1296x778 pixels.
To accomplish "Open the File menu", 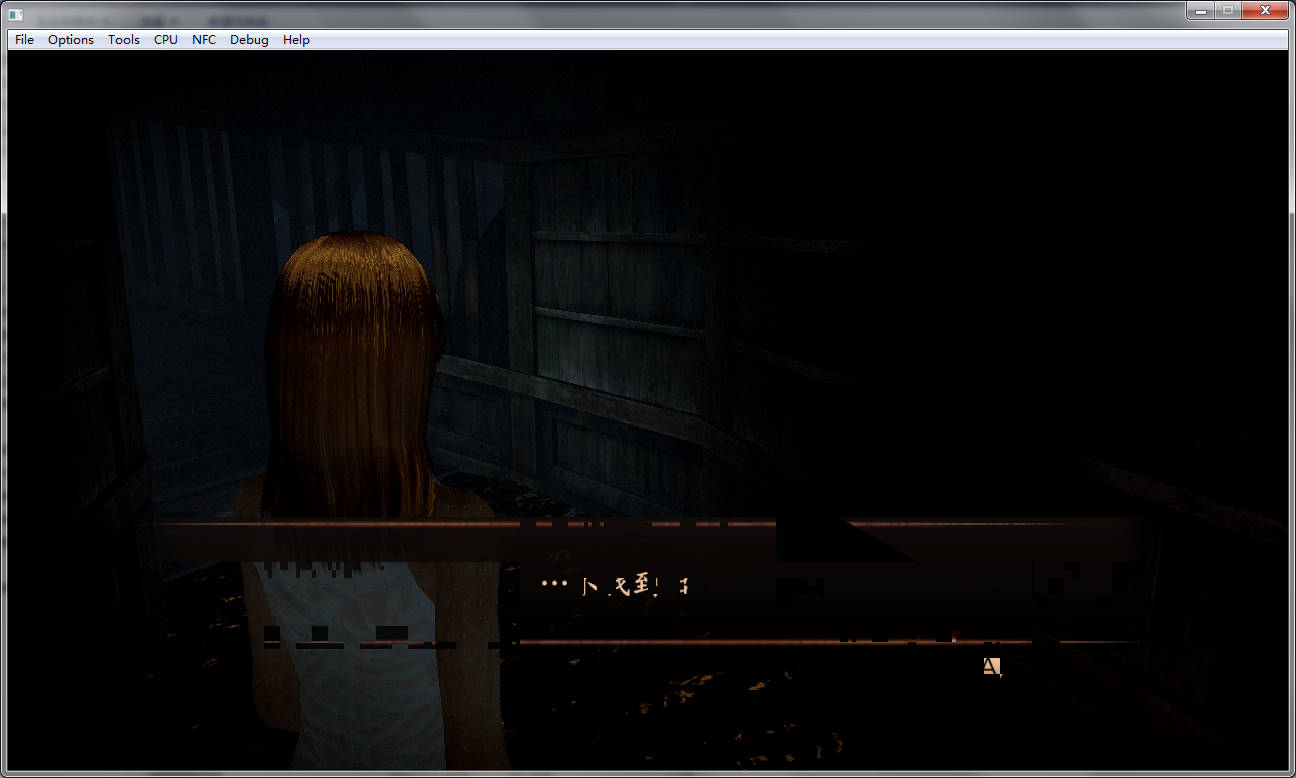I will pyautogui.click(x=24, y=40).
